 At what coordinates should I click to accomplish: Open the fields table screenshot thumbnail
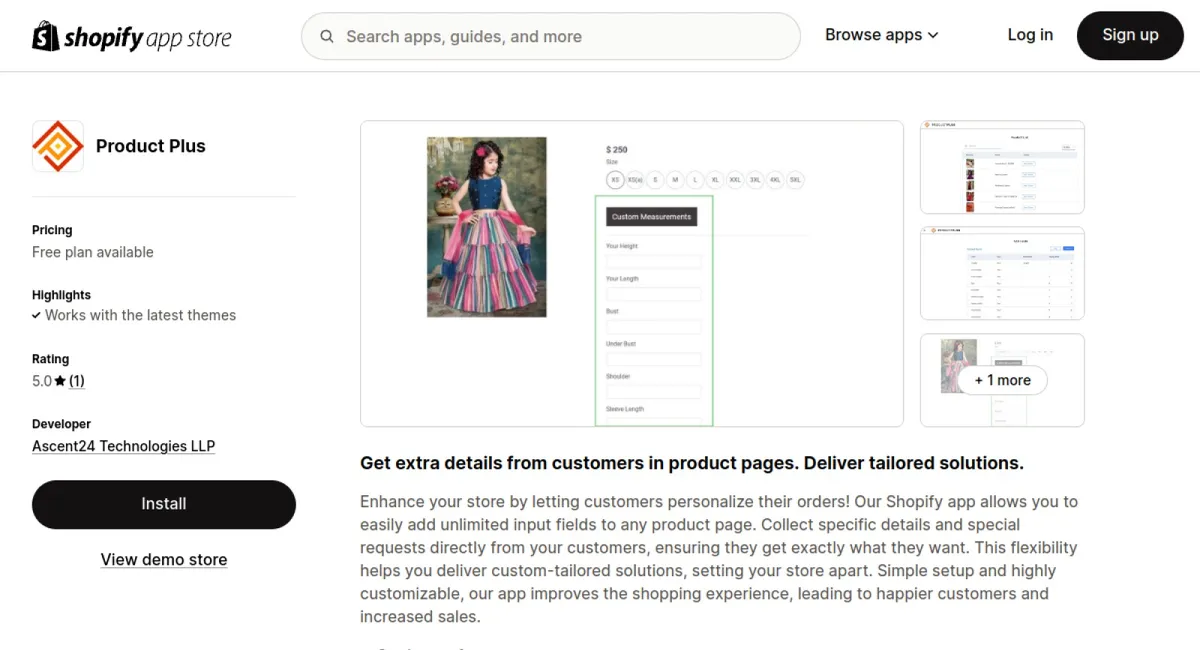(1002, 273)
